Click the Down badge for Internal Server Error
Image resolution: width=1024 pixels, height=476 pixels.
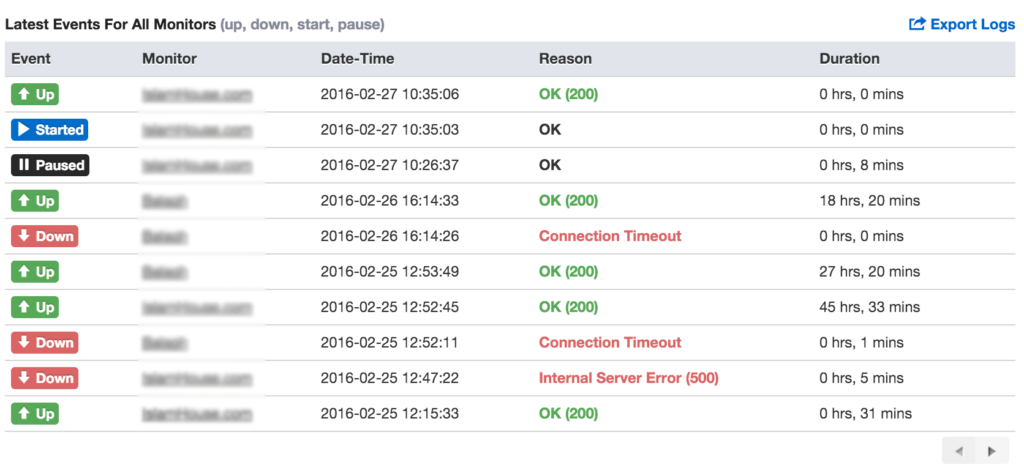point(44,378)
